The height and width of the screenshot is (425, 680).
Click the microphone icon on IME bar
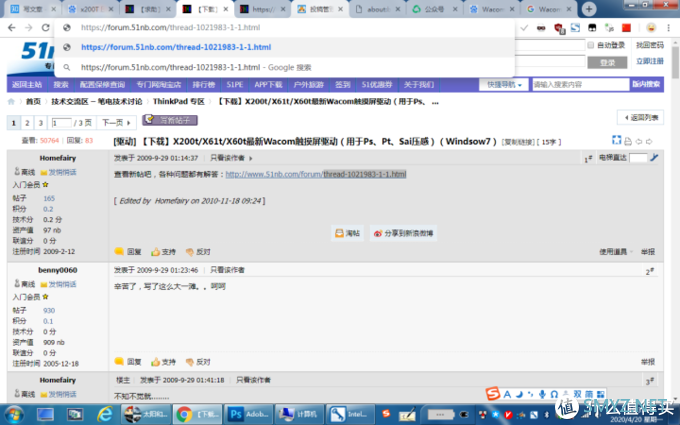tap(542, 394)
